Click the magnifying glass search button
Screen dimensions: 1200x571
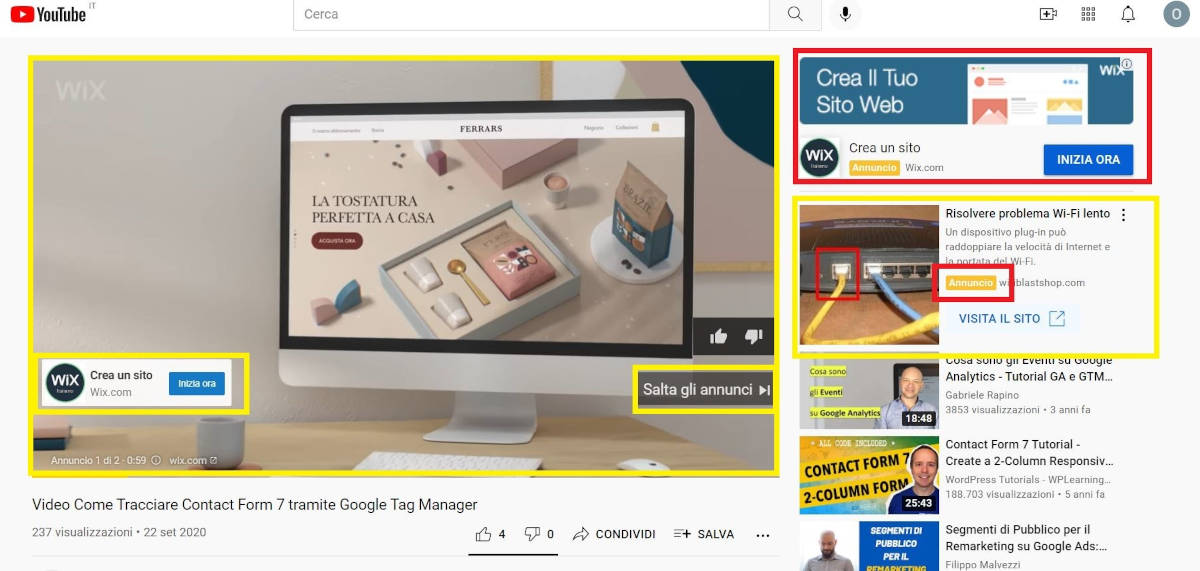[x=796, y=14]
